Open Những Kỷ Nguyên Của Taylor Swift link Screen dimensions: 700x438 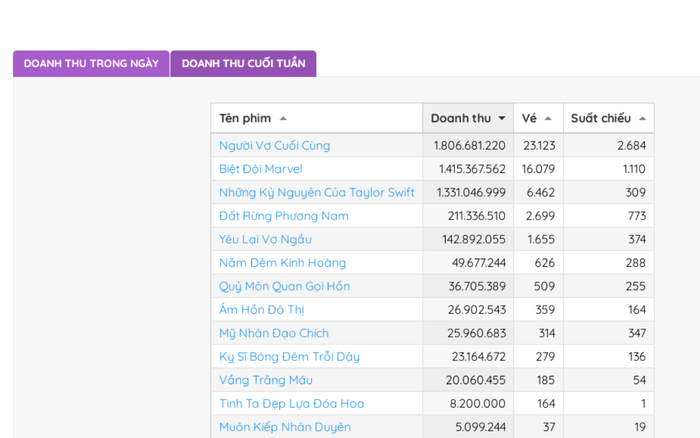click(316, 192)
